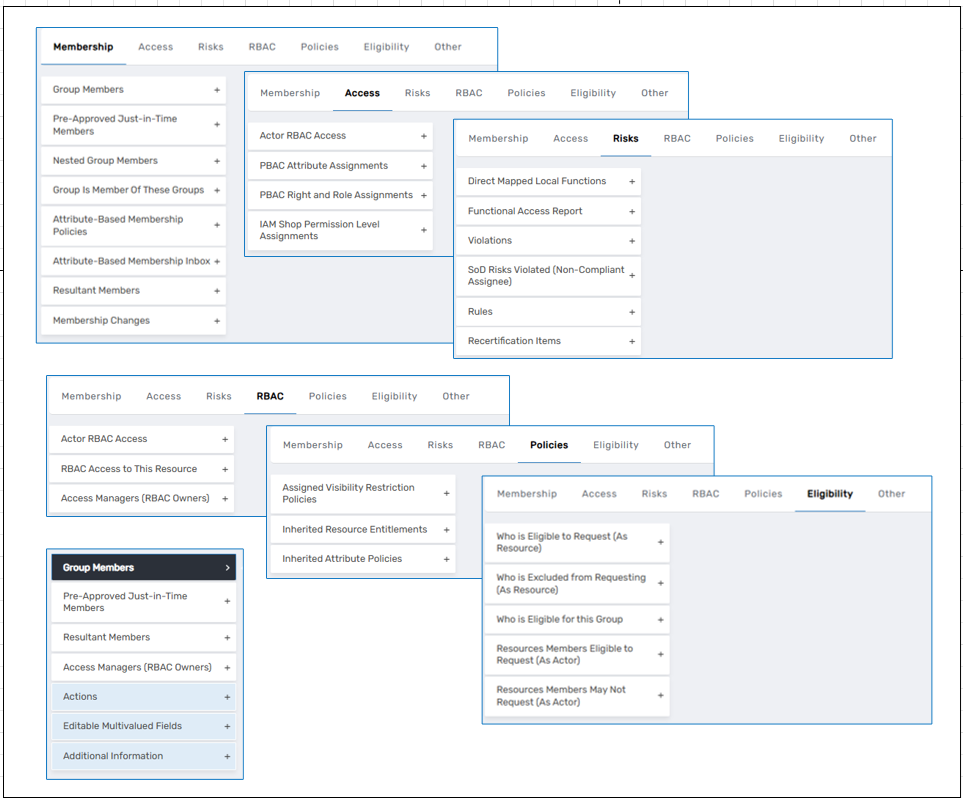Select the bold active RBAC tab
The image size is (963, 798).
[270, 396]
